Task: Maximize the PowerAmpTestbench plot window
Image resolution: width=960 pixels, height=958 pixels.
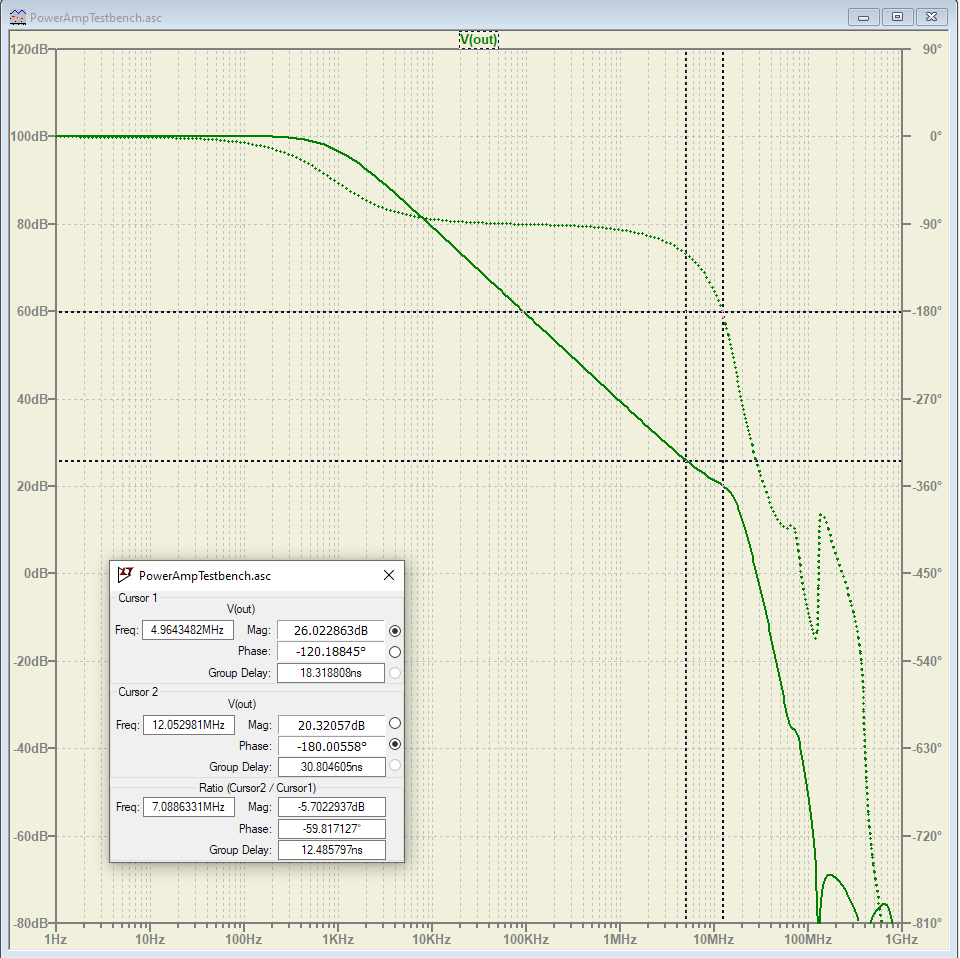Action: coord(898,17)
